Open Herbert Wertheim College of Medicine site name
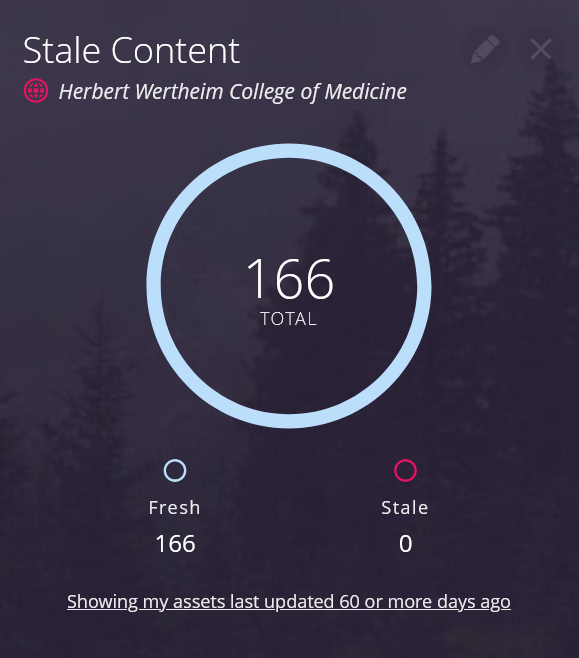 (233, 91)
